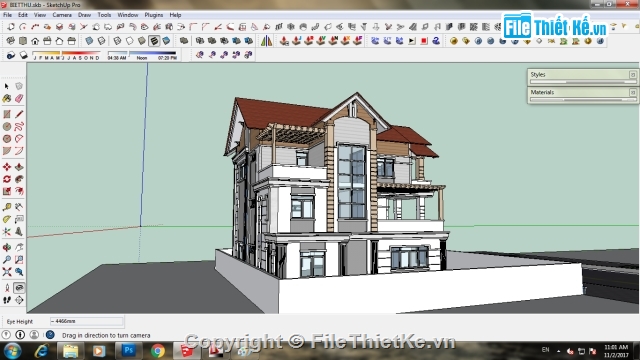Select the Eraser tool
Screen dimensions: 640x360
click(19, 98)
